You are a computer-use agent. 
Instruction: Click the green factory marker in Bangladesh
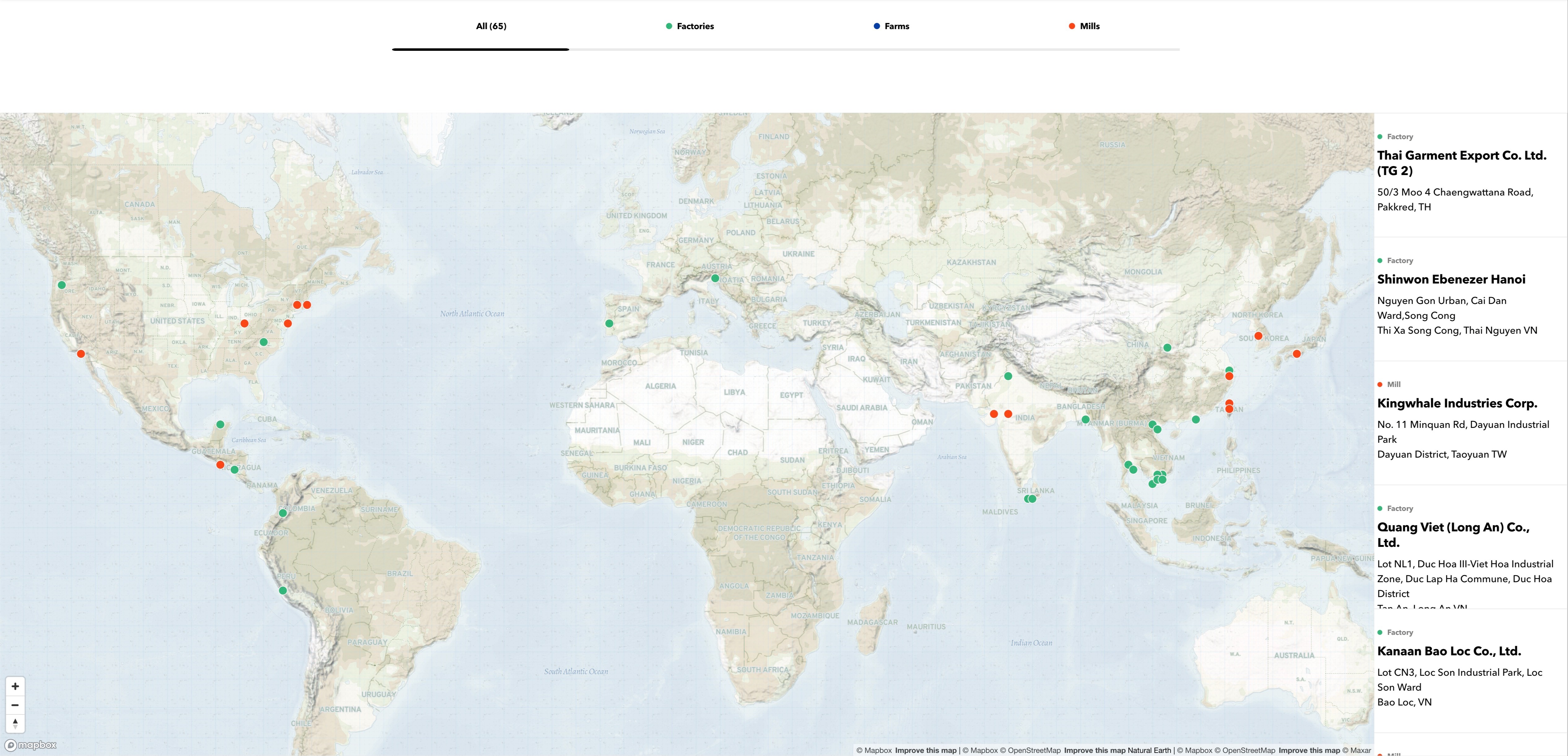pos(1085,420)
